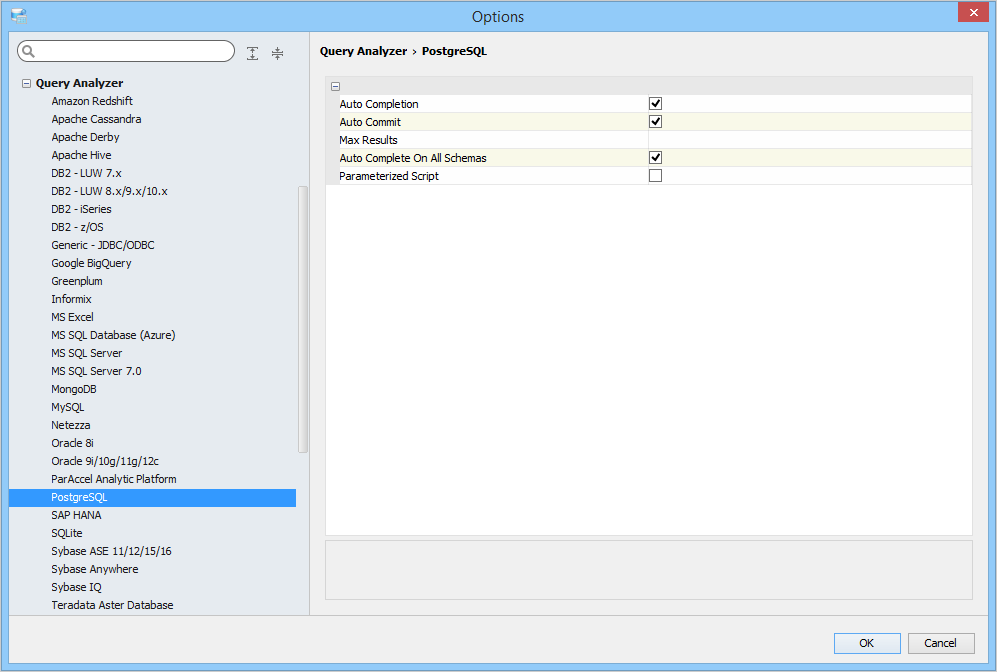Select Amazon Redshift in the tree
The image size is (997, 672).
click(x=92, y=101)
